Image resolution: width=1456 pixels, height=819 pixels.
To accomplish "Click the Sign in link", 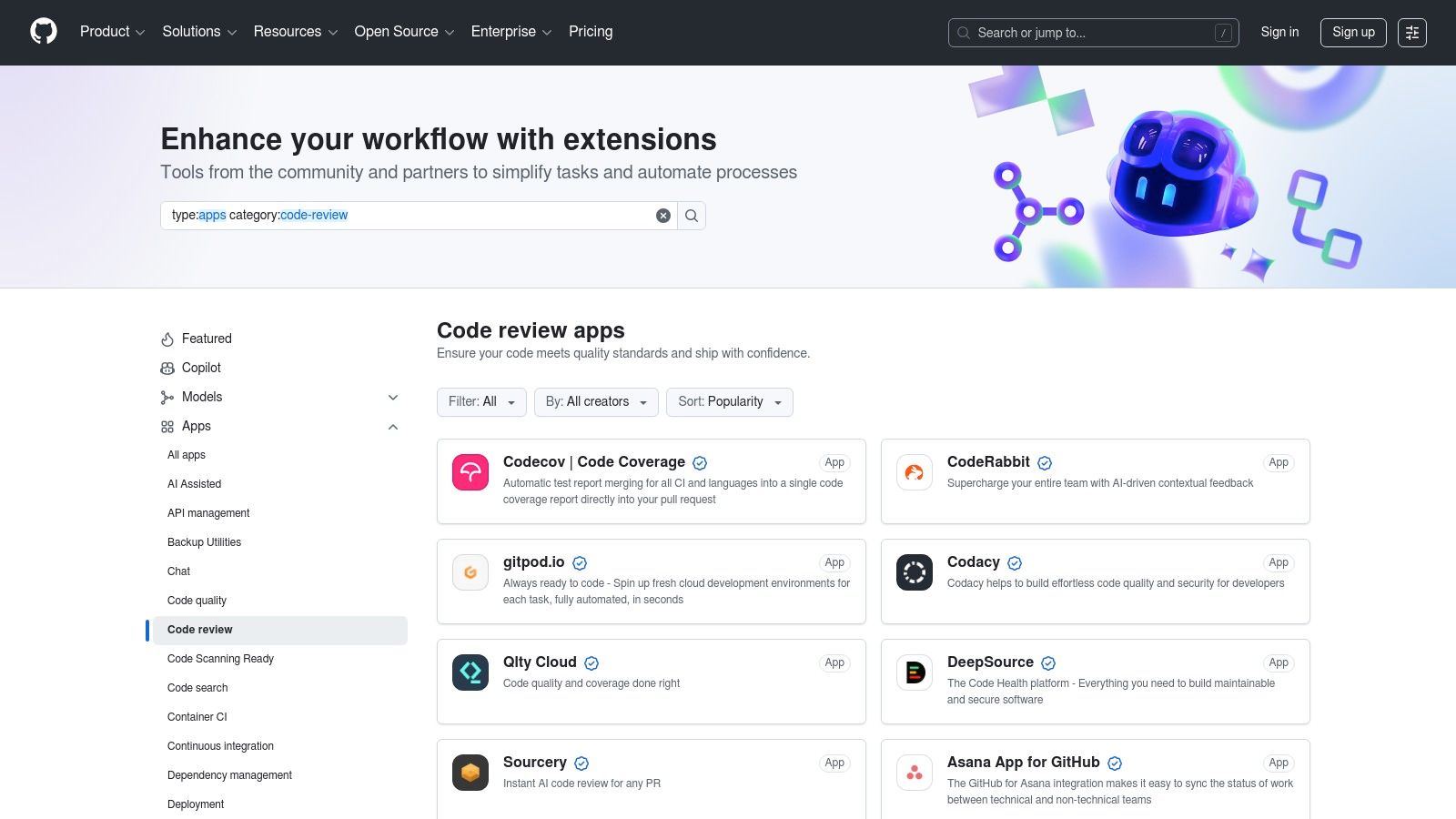I will [1279, 32].
